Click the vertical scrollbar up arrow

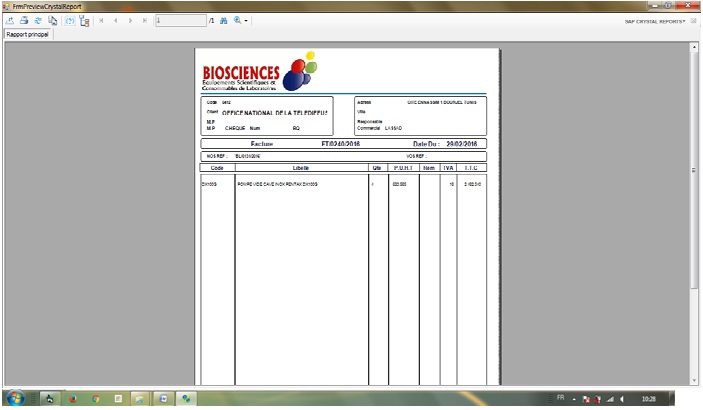coord(694,47)
